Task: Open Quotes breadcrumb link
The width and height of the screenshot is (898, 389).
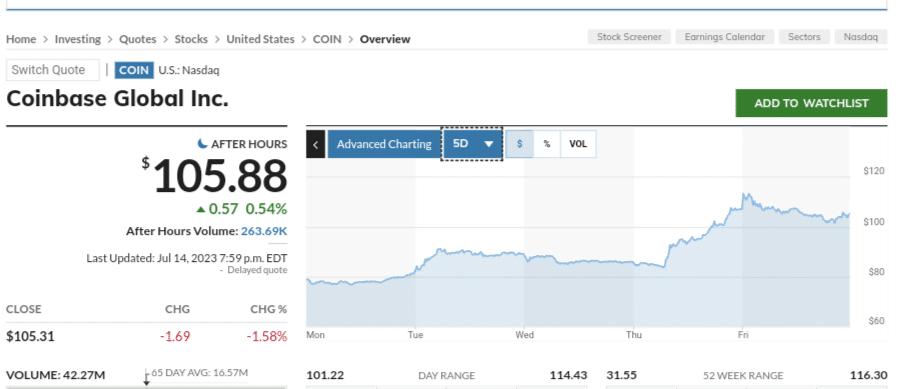Action: 137,39
